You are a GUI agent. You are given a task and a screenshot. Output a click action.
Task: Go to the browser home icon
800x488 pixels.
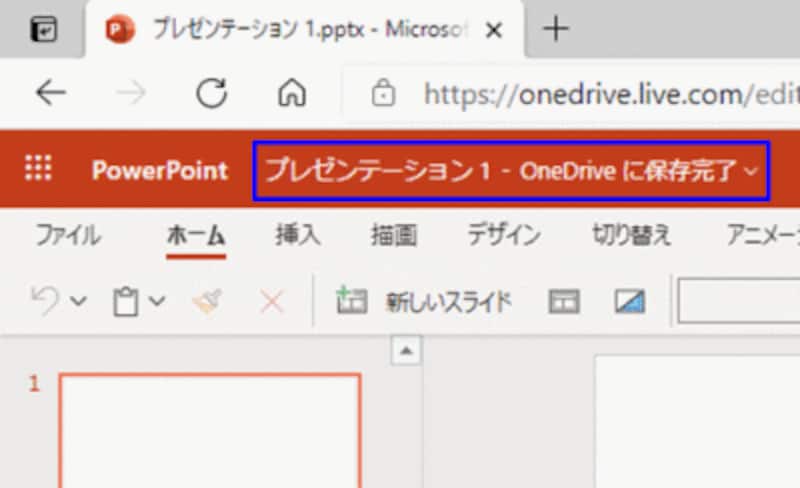click(x=292, y=93)
